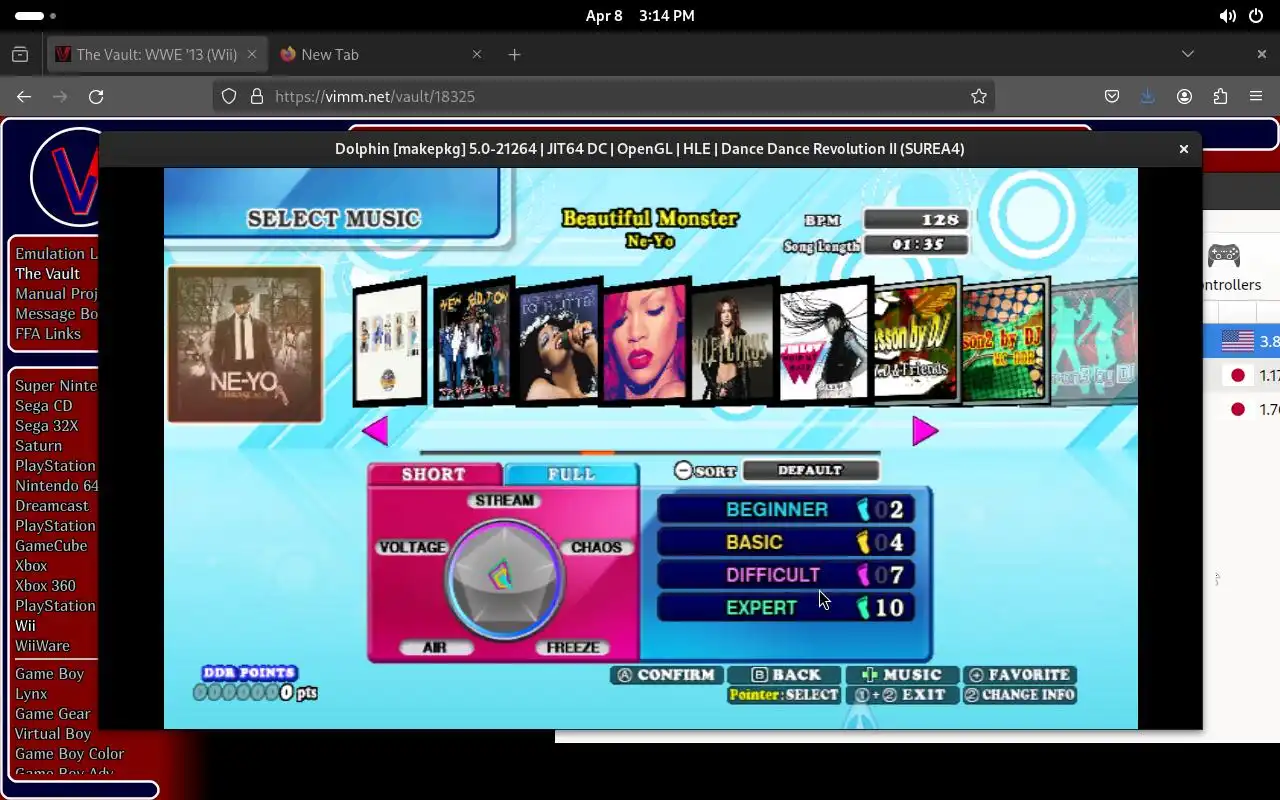The height and width of the screenshot is (800, 1280).
Task: Switch to the FULL tab
Action: 571,474
